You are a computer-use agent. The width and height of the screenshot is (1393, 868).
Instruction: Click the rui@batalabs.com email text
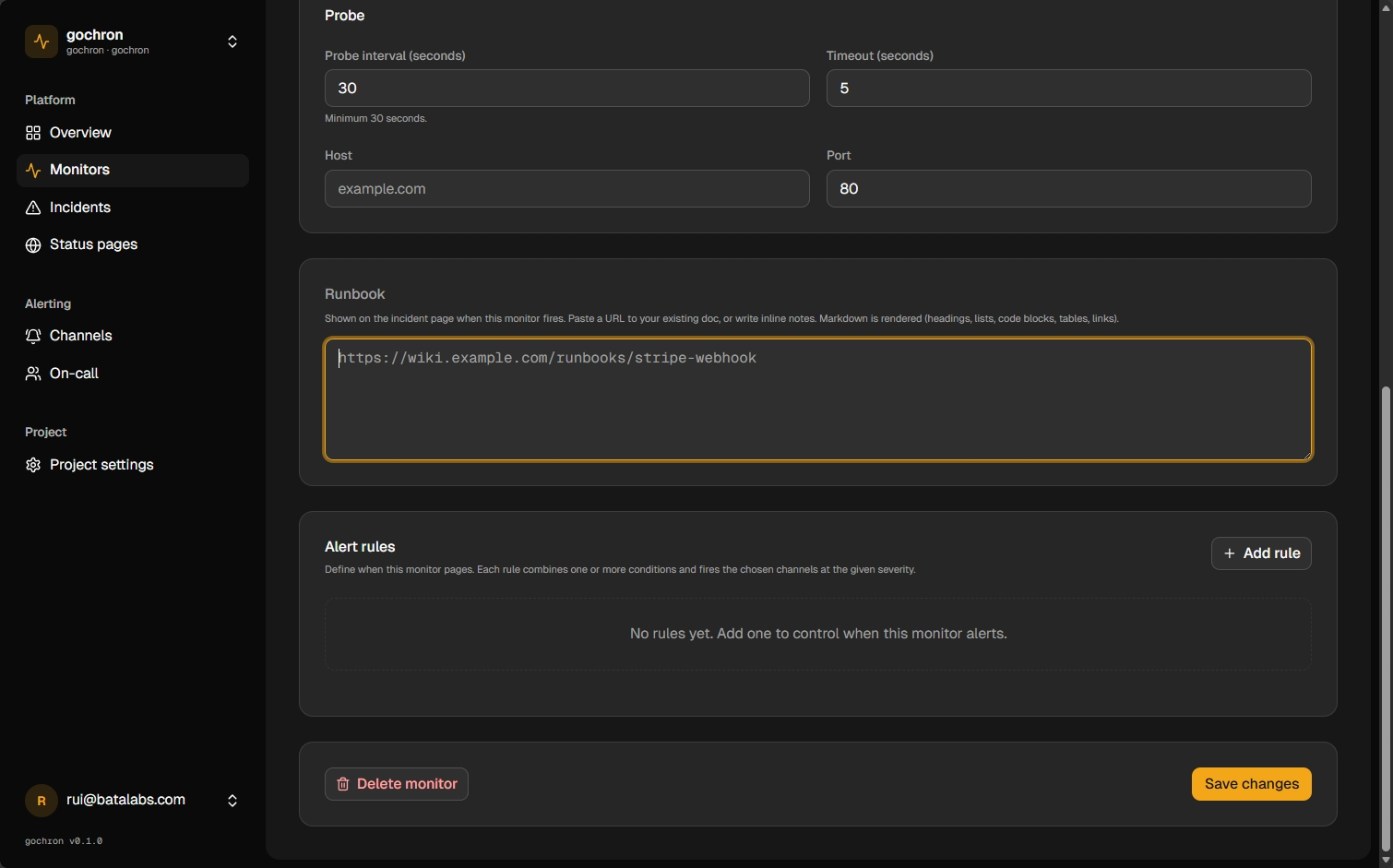point(125,800)
